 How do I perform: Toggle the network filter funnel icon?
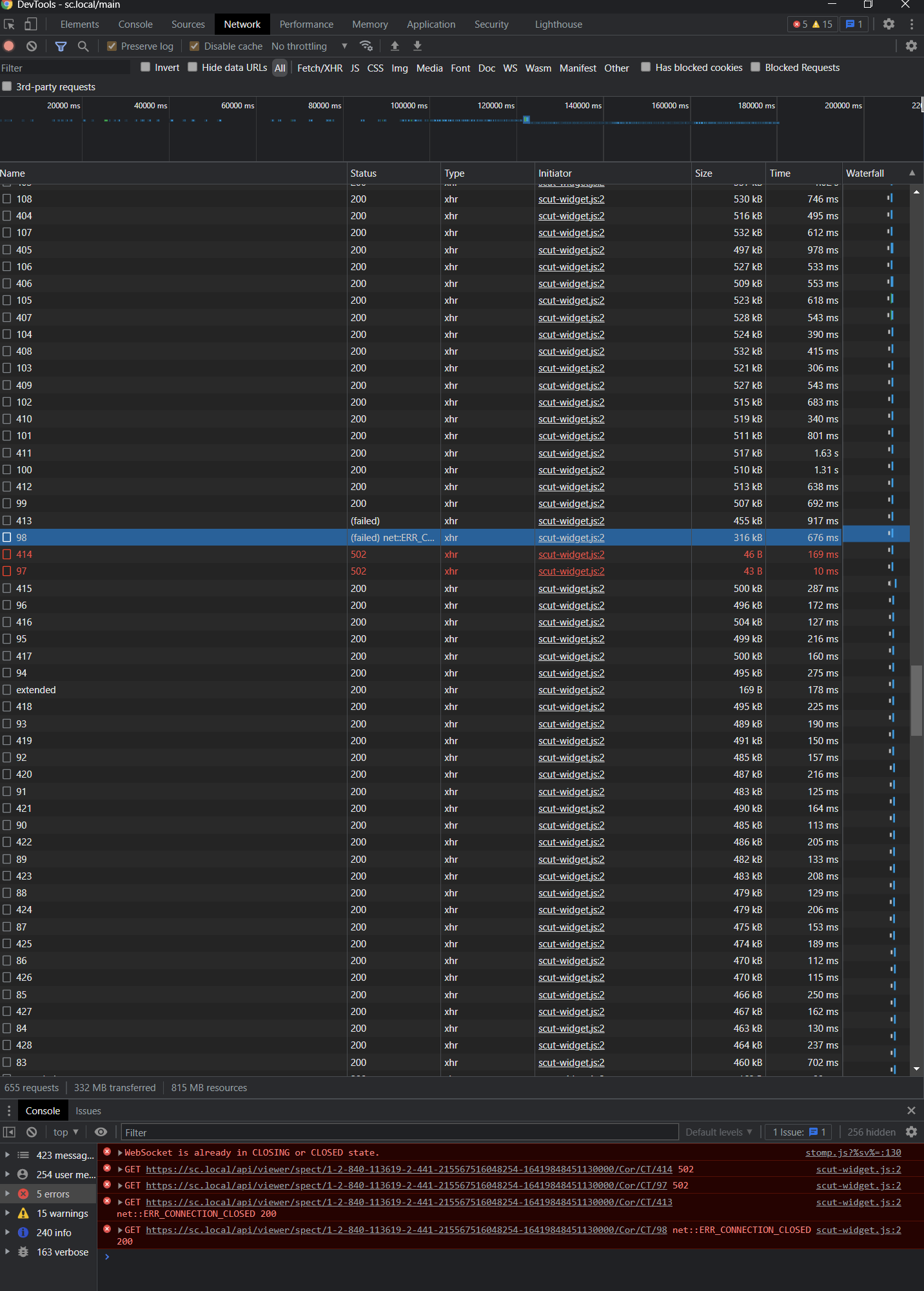[61, 46]
